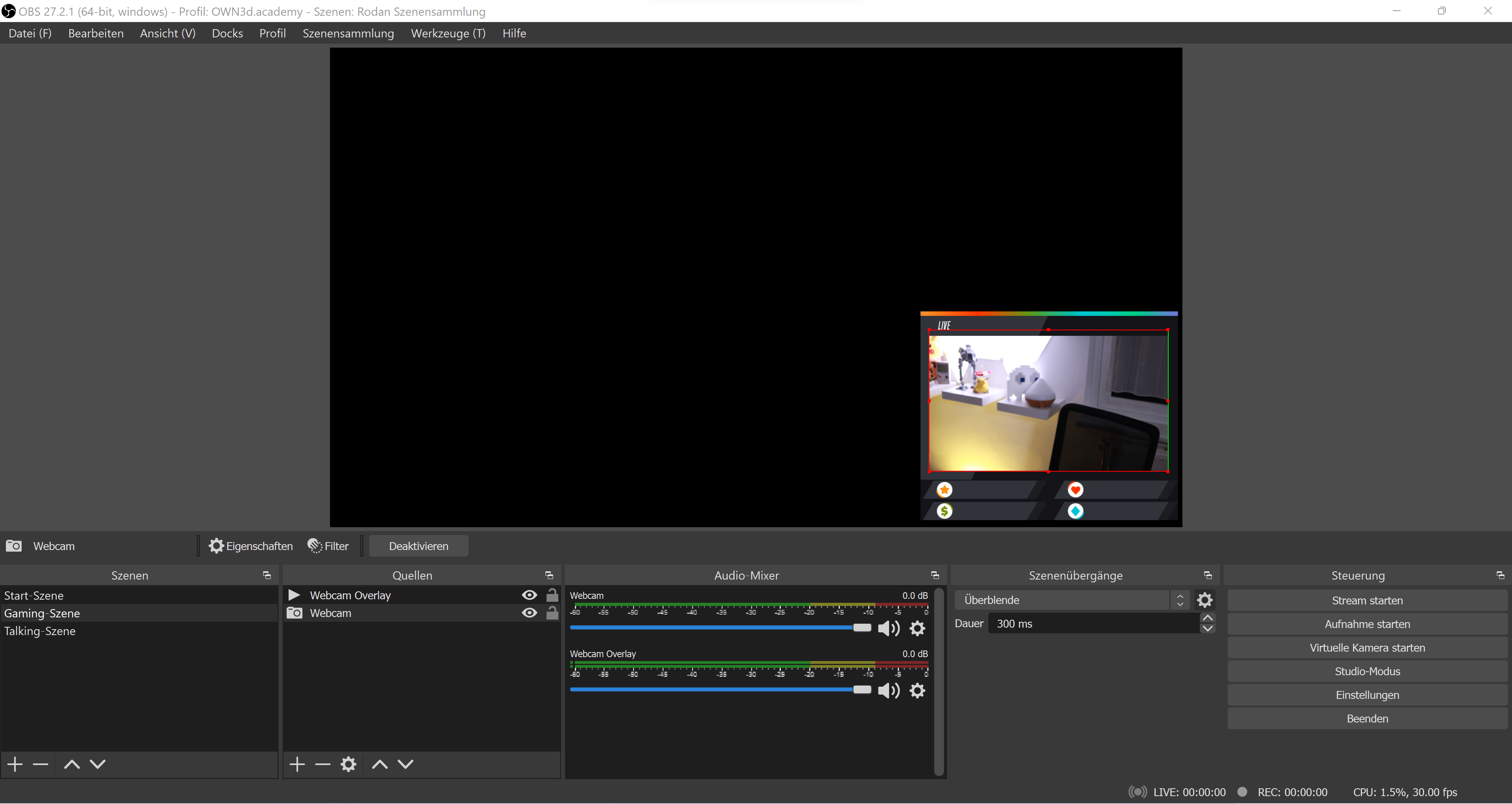Click the Stream starten button

[x=1367, y=600]
